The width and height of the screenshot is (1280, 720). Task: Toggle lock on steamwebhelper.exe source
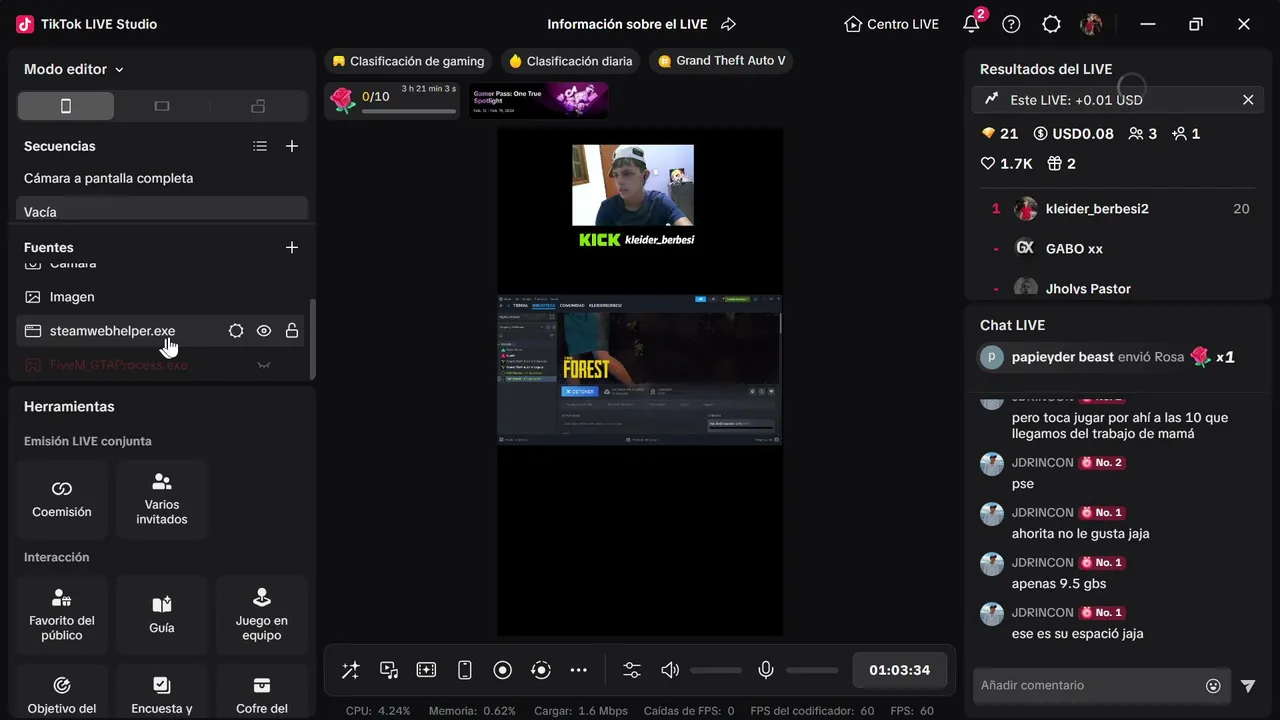(x=292, y=331)
